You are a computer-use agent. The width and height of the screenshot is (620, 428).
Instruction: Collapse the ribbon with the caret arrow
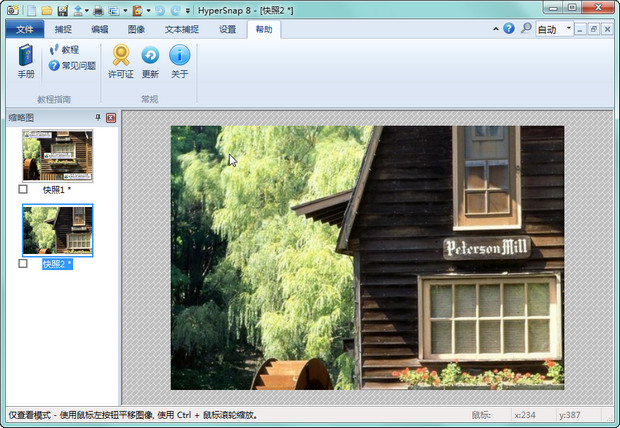tap(496, 29)
